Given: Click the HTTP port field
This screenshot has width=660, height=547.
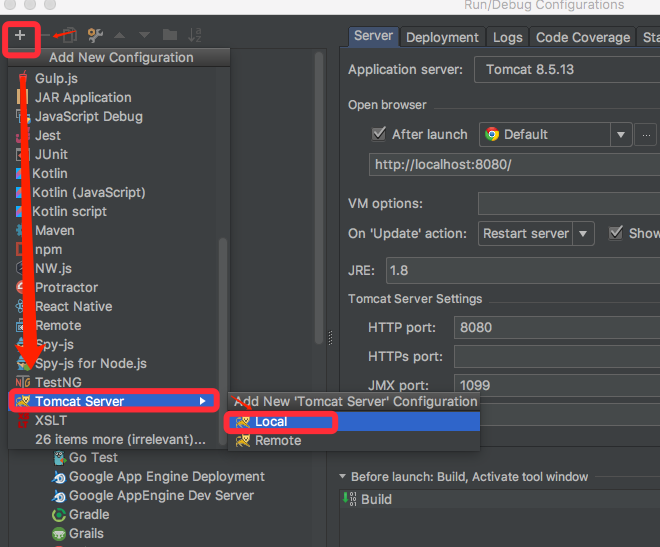Looking at the screenshot, I should [x=557, y=327].
